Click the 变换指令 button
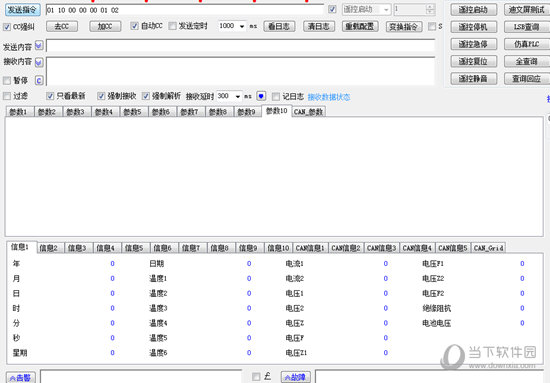Image resolution: width=550 pixels, height=383 pixels. point(403,27)
